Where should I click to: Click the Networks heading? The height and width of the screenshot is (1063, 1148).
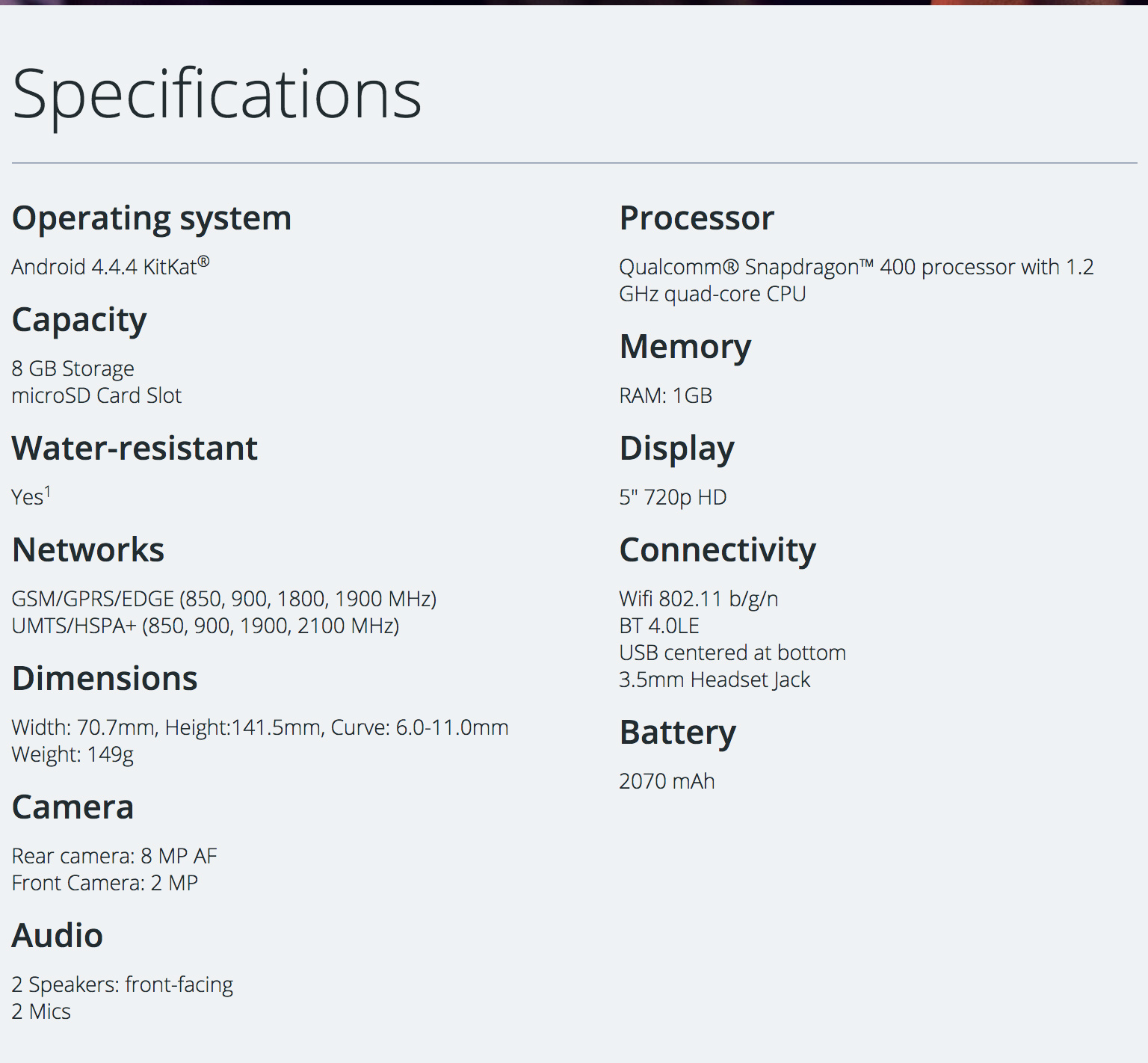[x=88, y=550]
